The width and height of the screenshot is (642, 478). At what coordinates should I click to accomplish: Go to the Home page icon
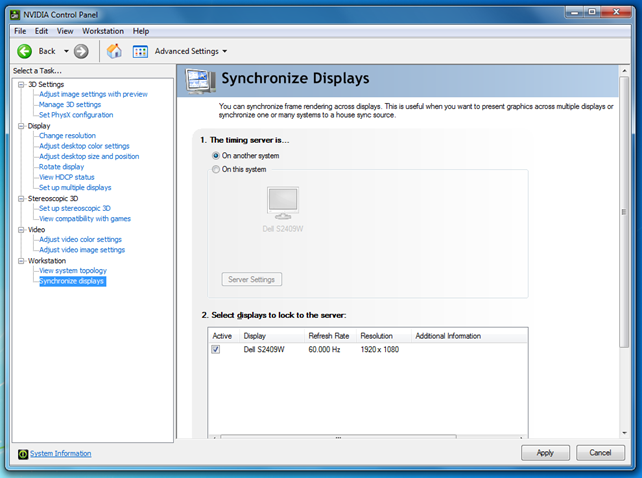(x=114, y=51)
